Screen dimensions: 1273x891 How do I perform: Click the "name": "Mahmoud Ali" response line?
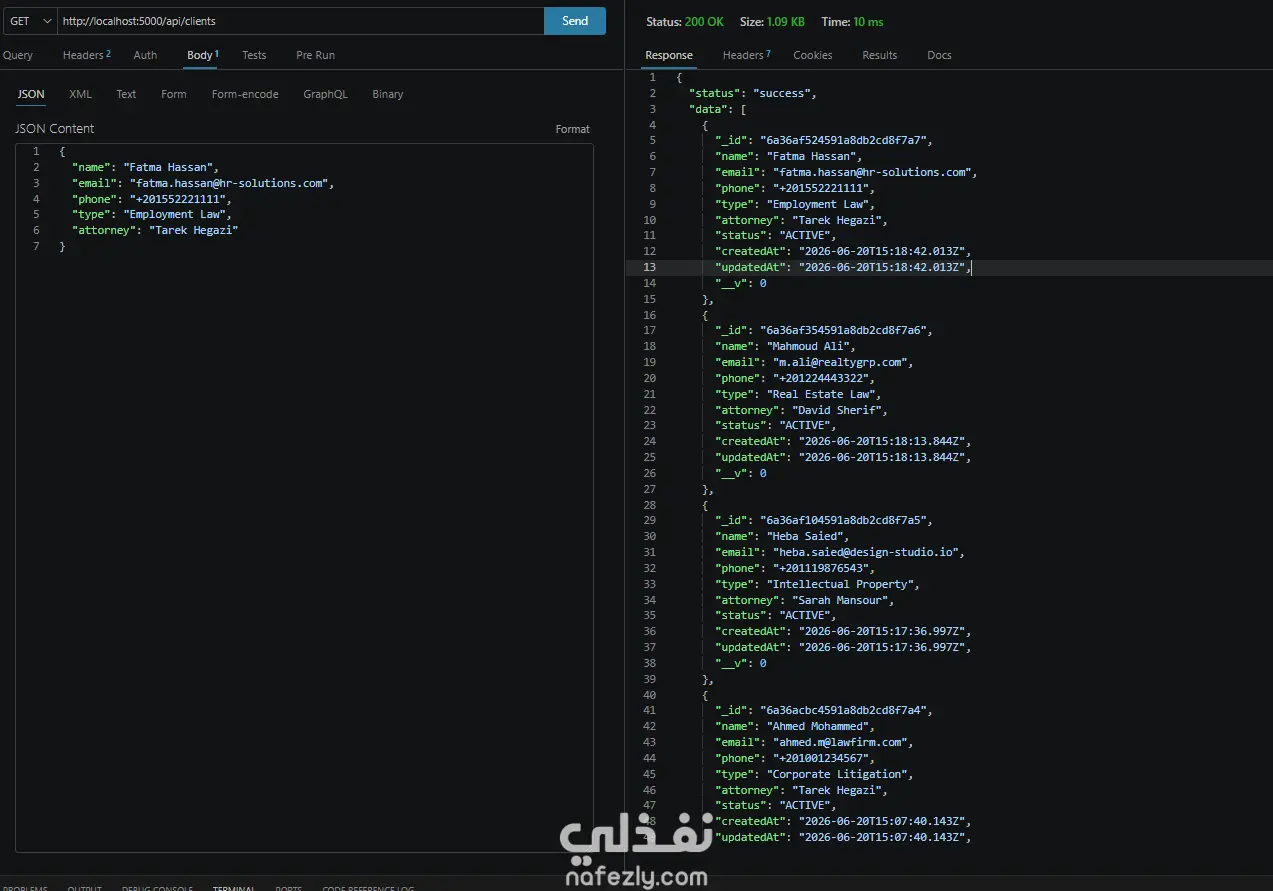[x=785, y=346]
